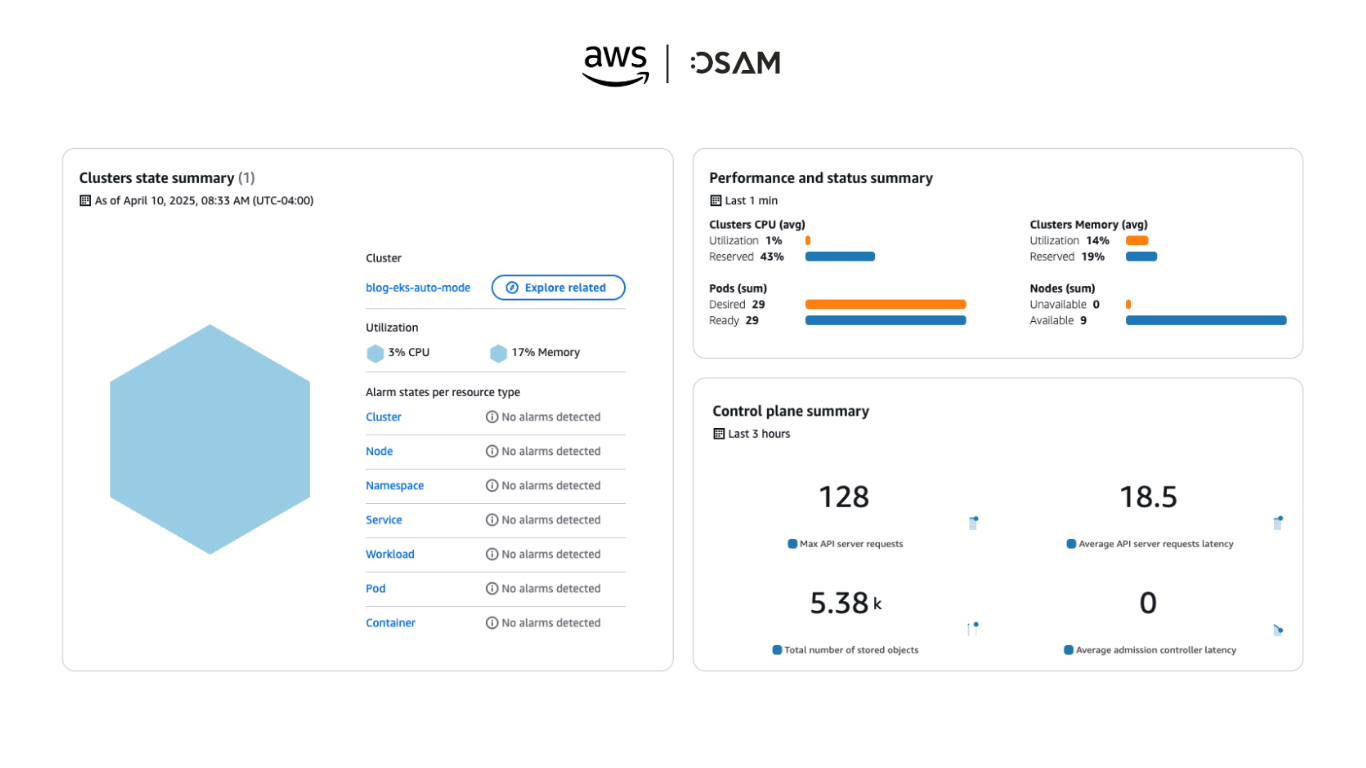Screen dimensions: 1366x768
Task: Open the chart icon beside the 5.38k metric
Action: 972,629
